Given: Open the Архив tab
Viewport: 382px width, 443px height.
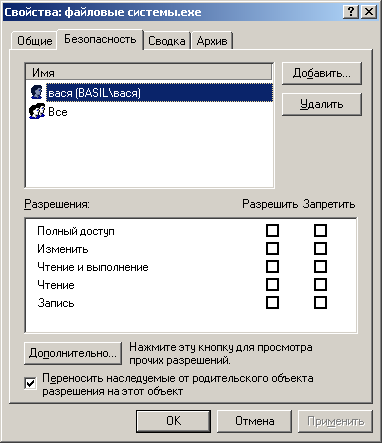Looking at the screenshot, I should [x=212, y=41].
